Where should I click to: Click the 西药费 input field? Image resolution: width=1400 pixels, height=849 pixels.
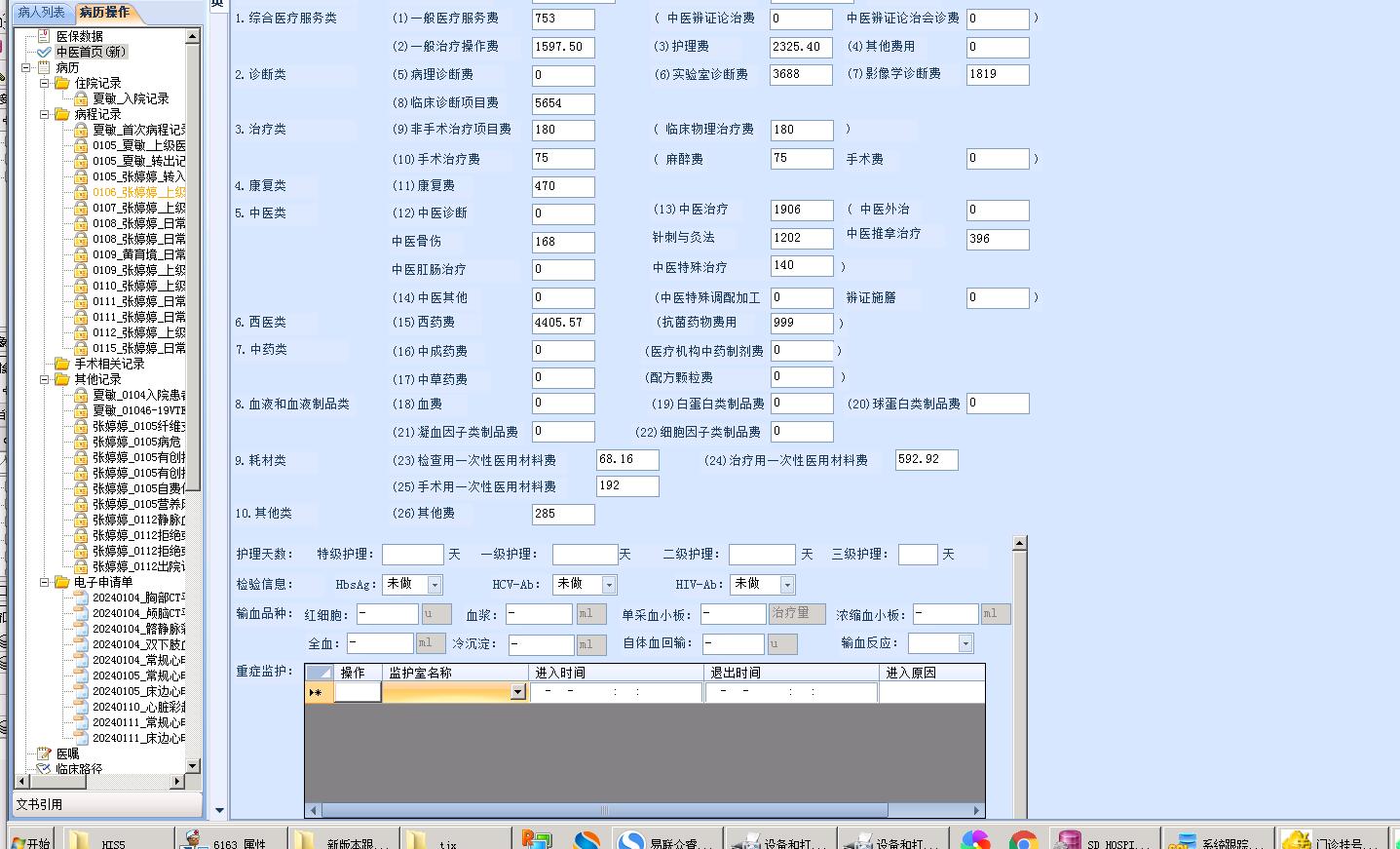point(563,324)
